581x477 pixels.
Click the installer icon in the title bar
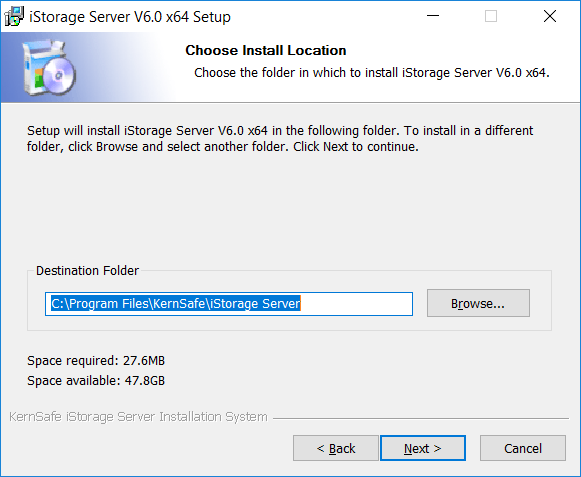coord(14,17)
